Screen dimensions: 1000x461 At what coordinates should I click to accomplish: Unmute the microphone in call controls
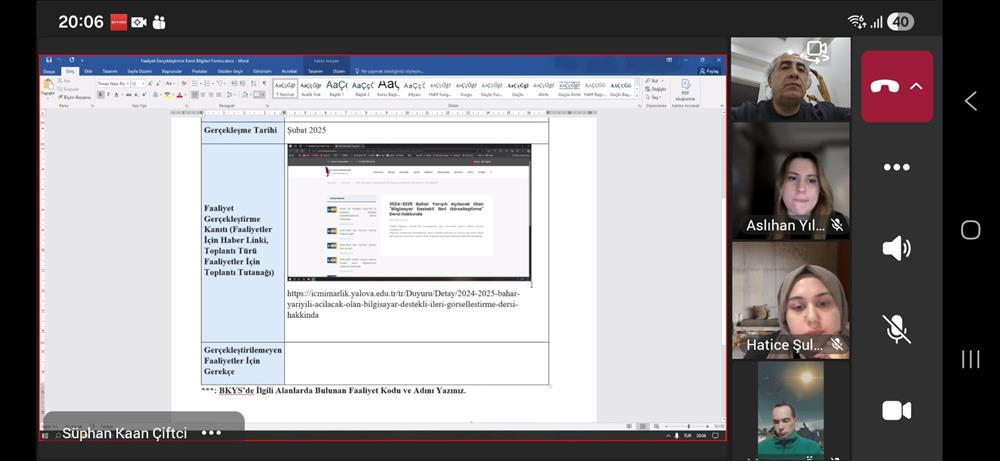coord(896,329)
